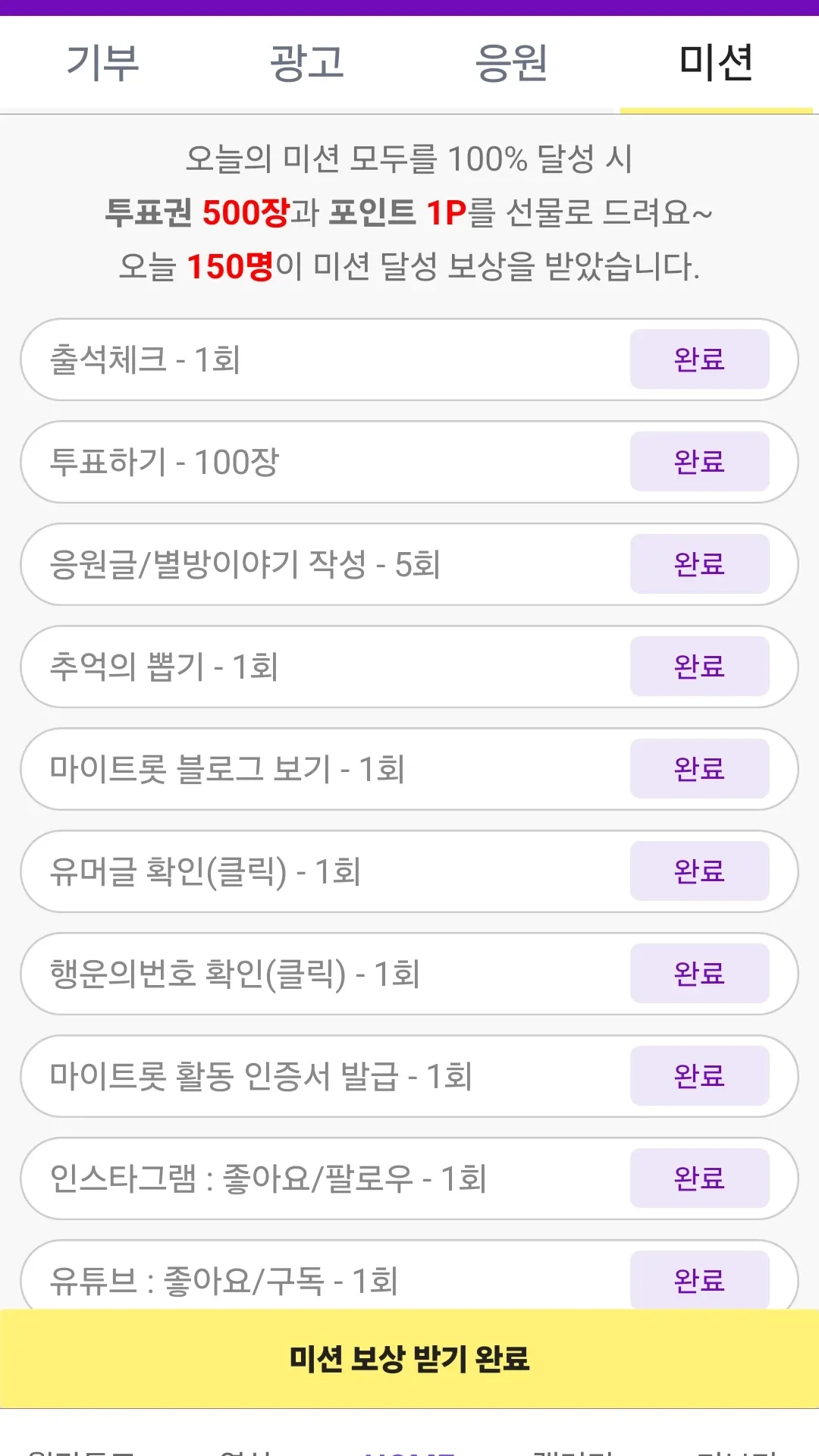Screen dimensions: 819x1456
Task: Tap 완료 for 응원글/별방이야기 작성 mission
Action: coord(699,564)
